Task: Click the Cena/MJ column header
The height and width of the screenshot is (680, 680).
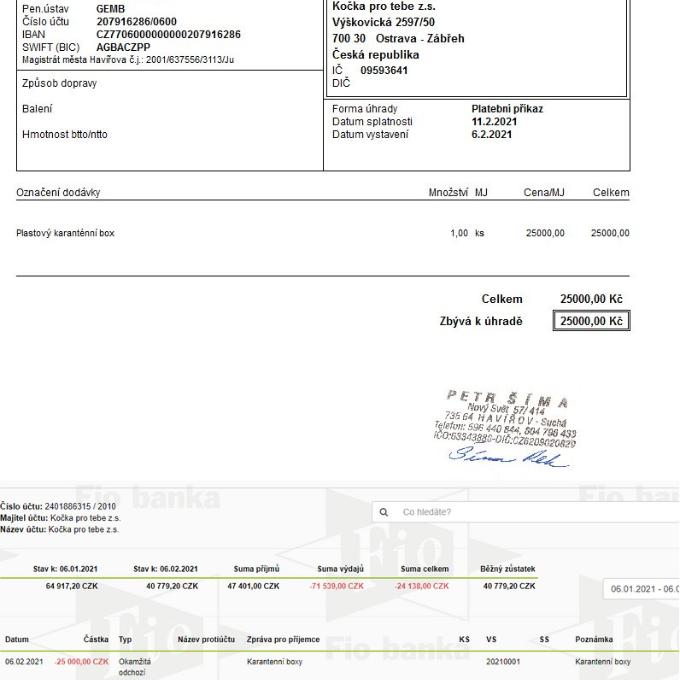Action: click(x=544, y=192)
